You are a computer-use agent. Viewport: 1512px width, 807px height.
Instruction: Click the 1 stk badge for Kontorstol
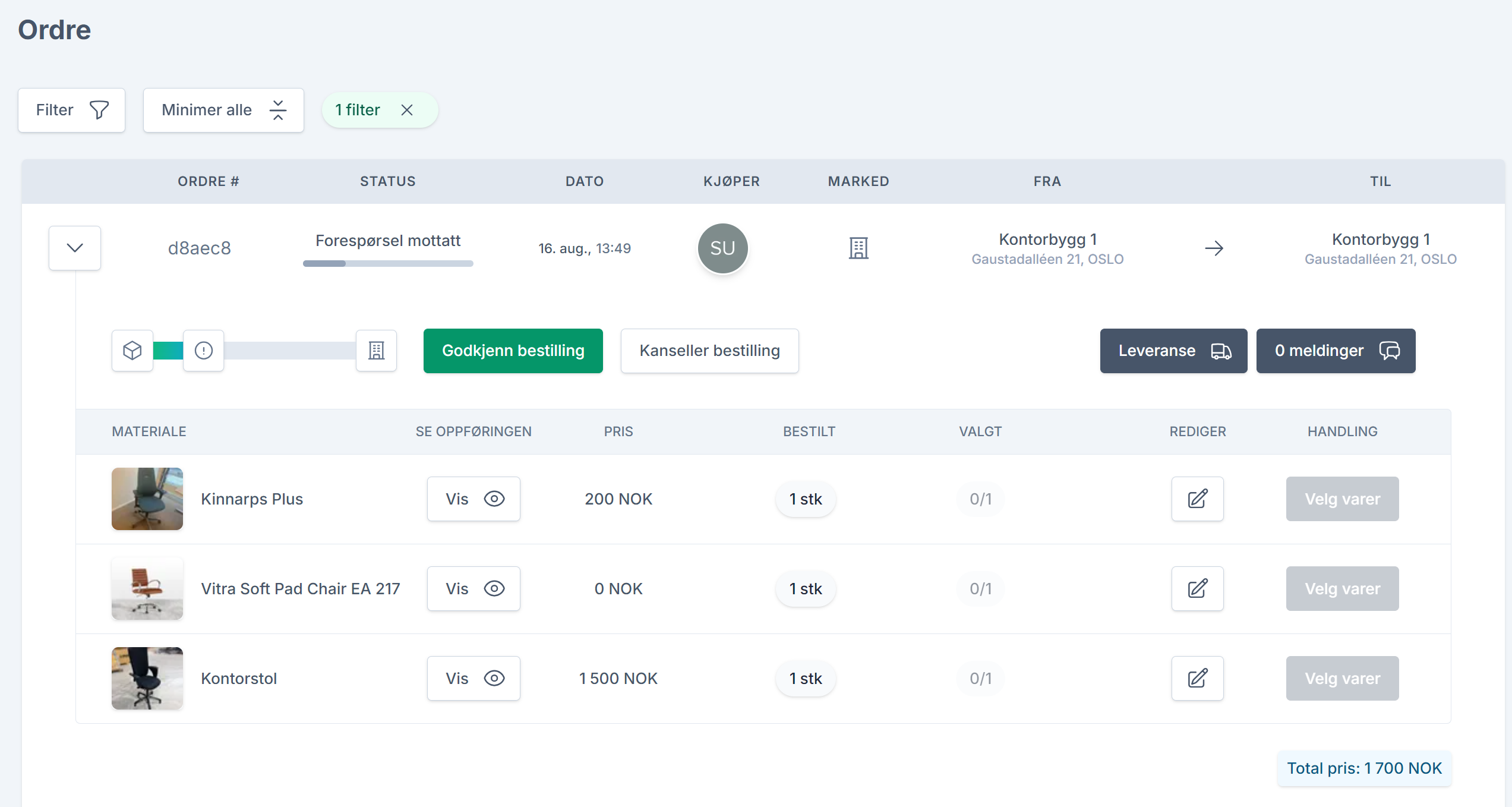click(x=806, y=678)
